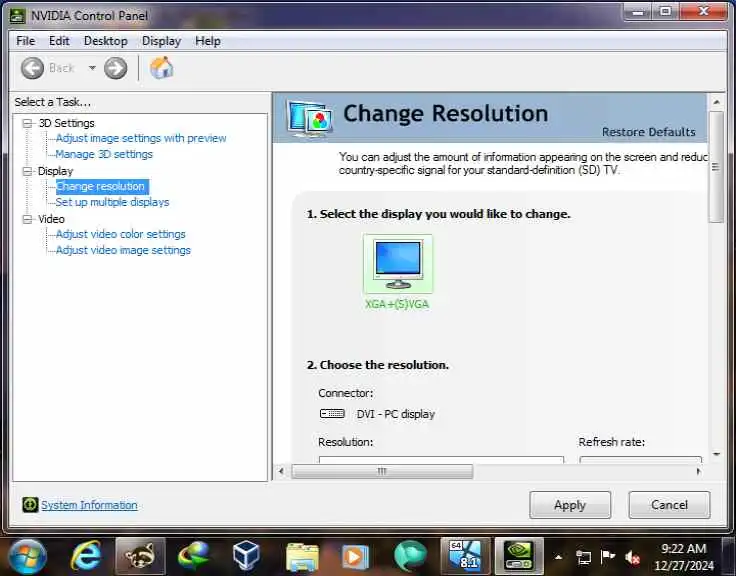Click the vertical scrollbar down arrow
The height and width of the screenshot is (576, 736).
(x=716, y=454)
